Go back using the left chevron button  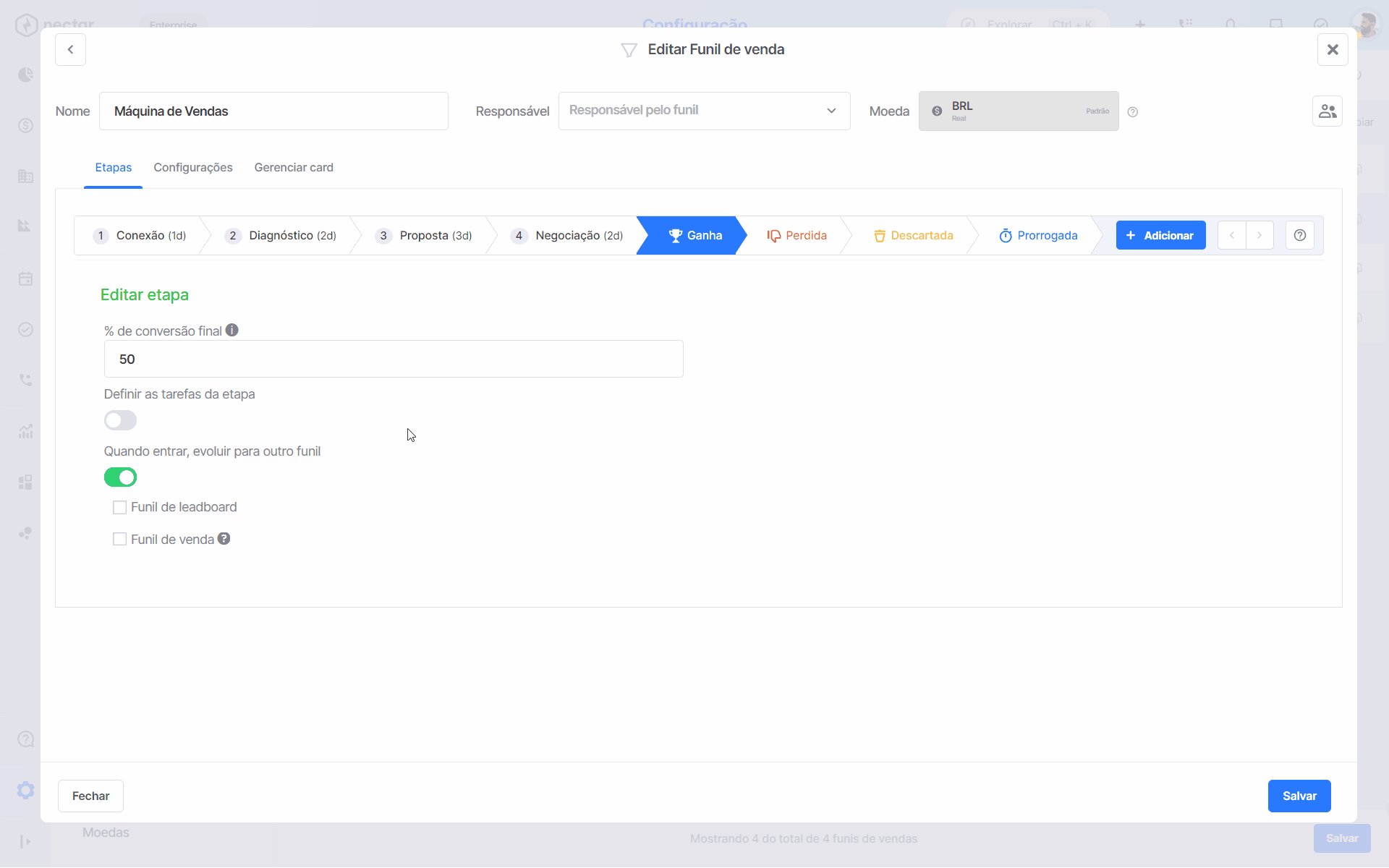[70, 49]
